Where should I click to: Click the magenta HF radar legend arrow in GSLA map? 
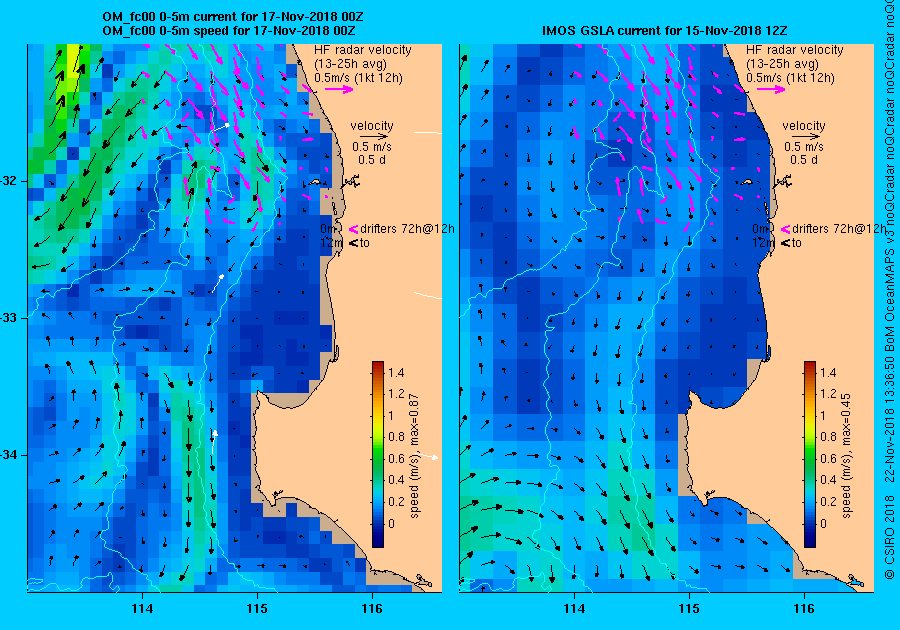771,89
